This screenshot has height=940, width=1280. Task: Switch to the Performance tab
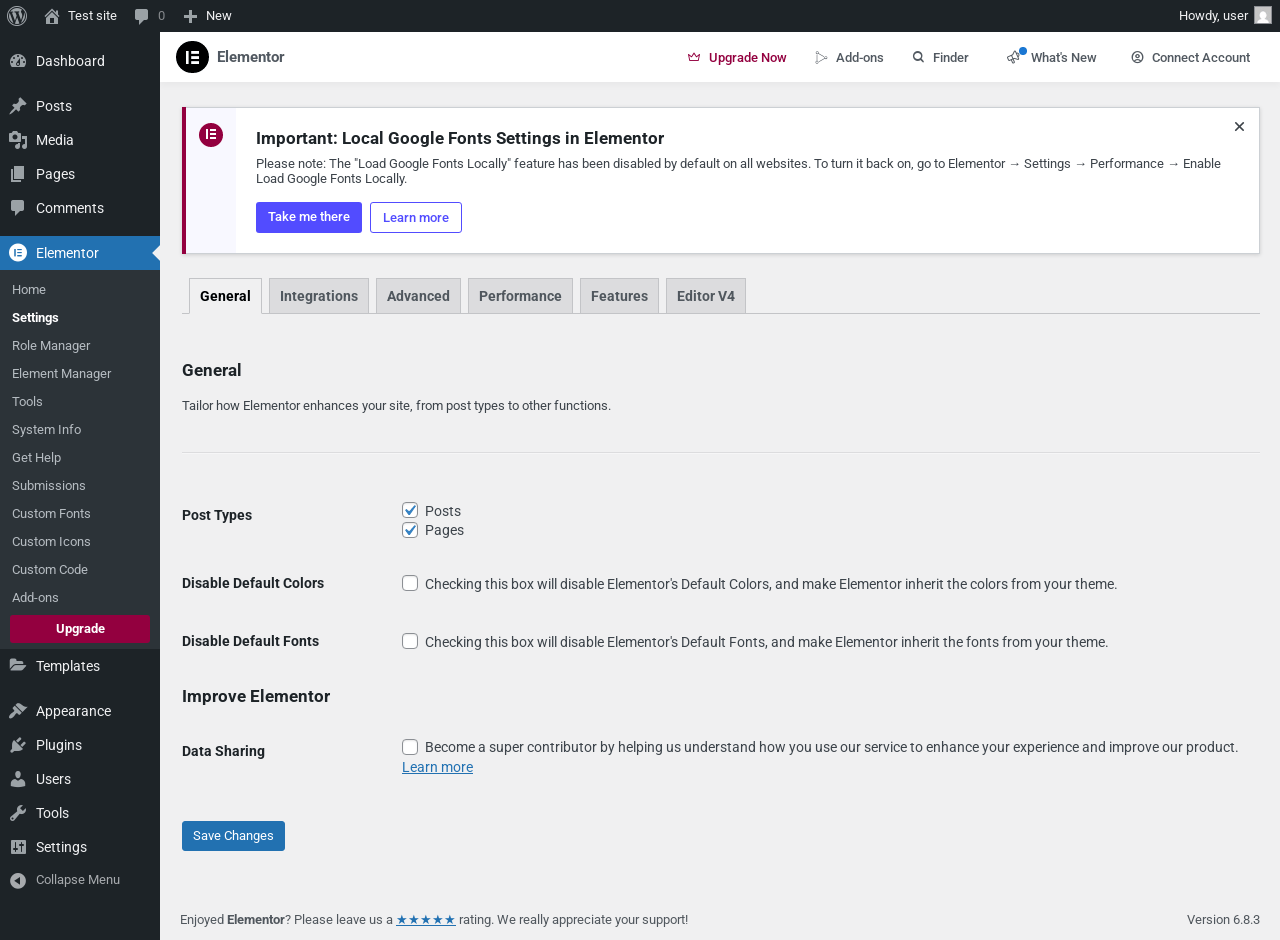point(520,296)
